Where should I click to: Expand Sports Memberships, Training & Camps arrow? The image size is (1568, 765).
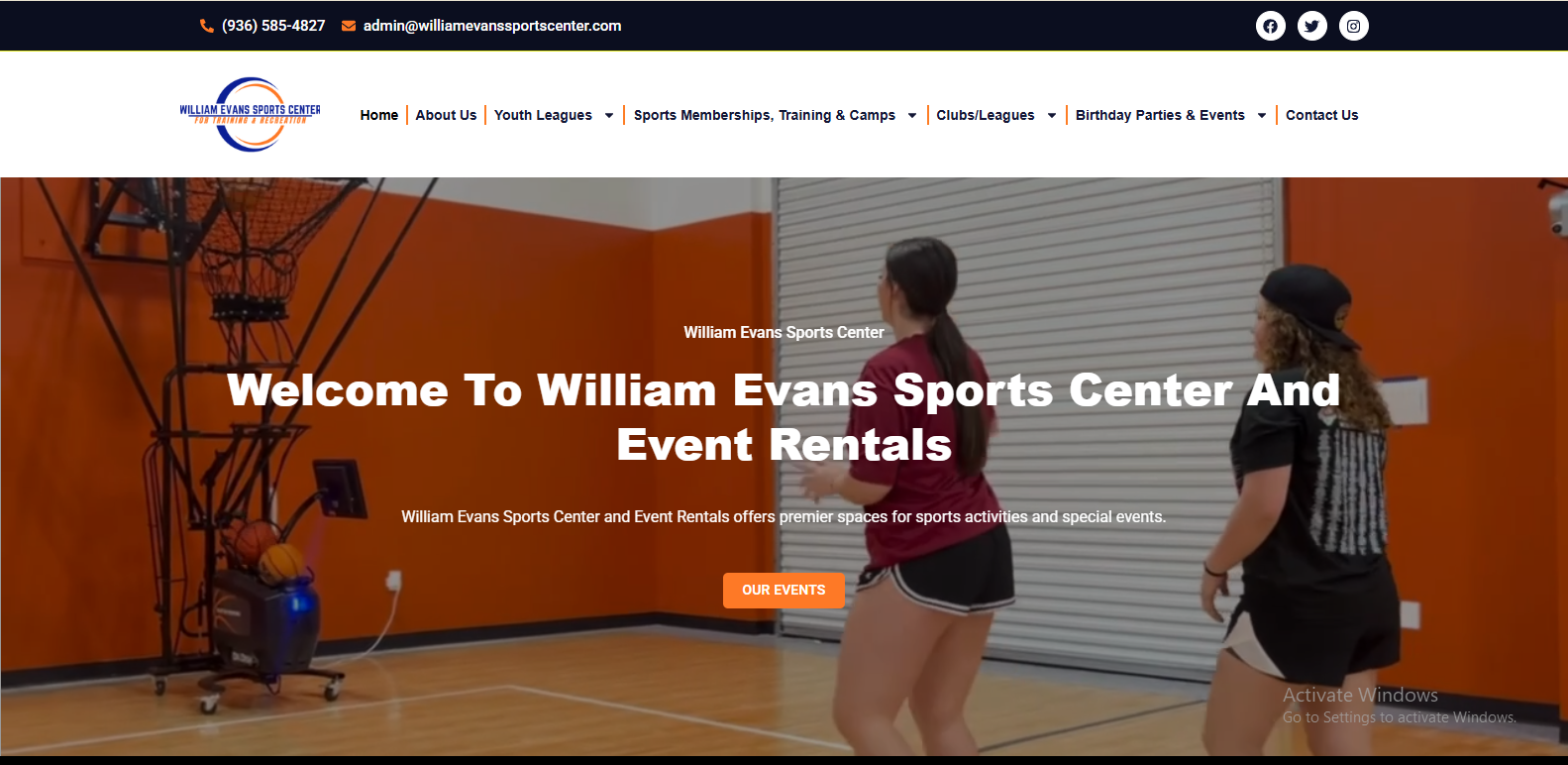click(x=912, y=115)
